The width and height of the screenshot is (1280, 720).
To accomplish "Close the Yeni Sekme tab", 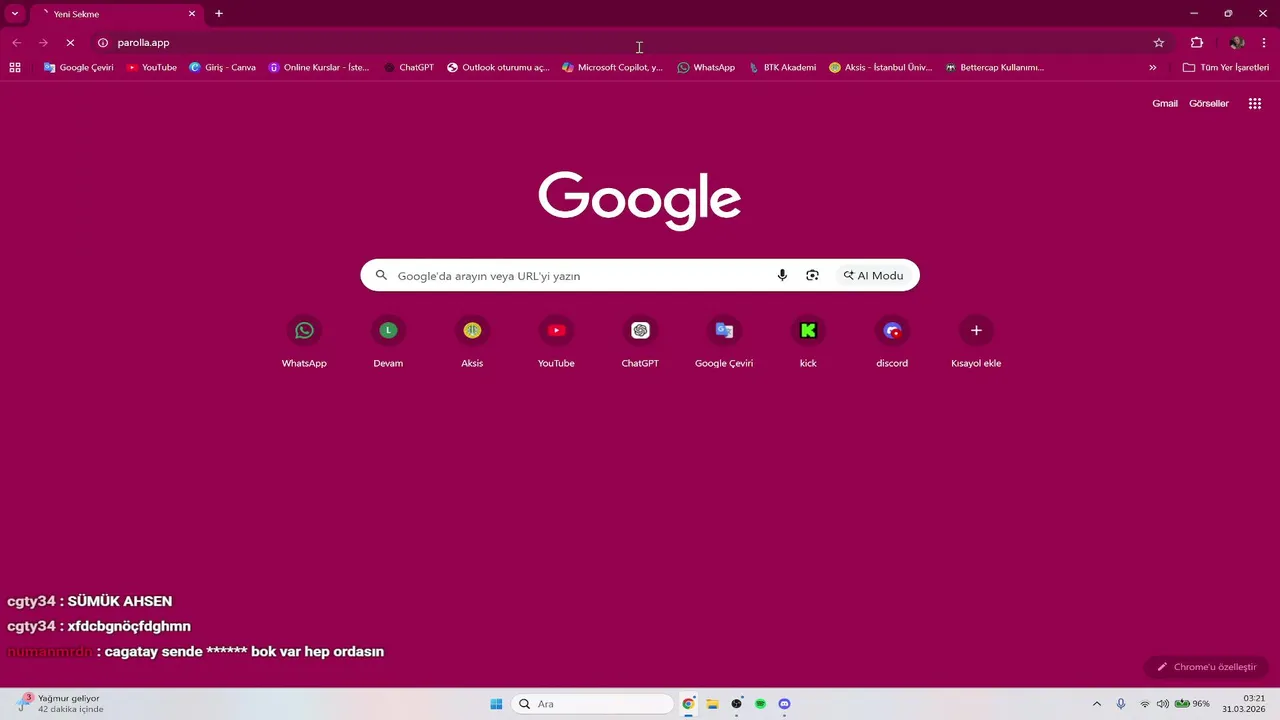I will pos(192,14).
